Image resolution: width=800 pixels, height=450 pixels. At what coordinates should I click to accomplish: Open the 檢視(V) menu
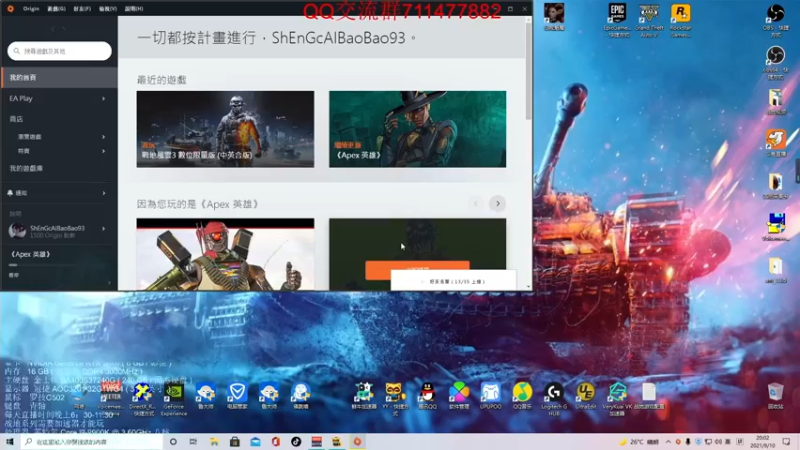(108, 8)
